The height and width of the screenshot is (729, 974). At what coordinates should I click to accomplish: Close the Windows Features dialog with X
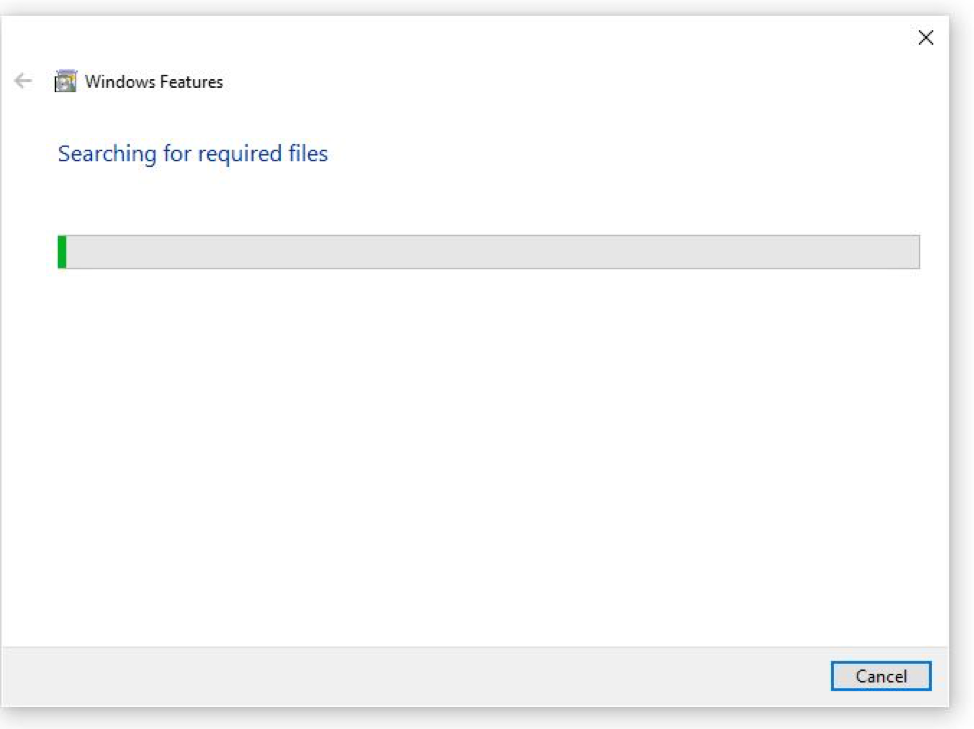click(x=926, y=38)
